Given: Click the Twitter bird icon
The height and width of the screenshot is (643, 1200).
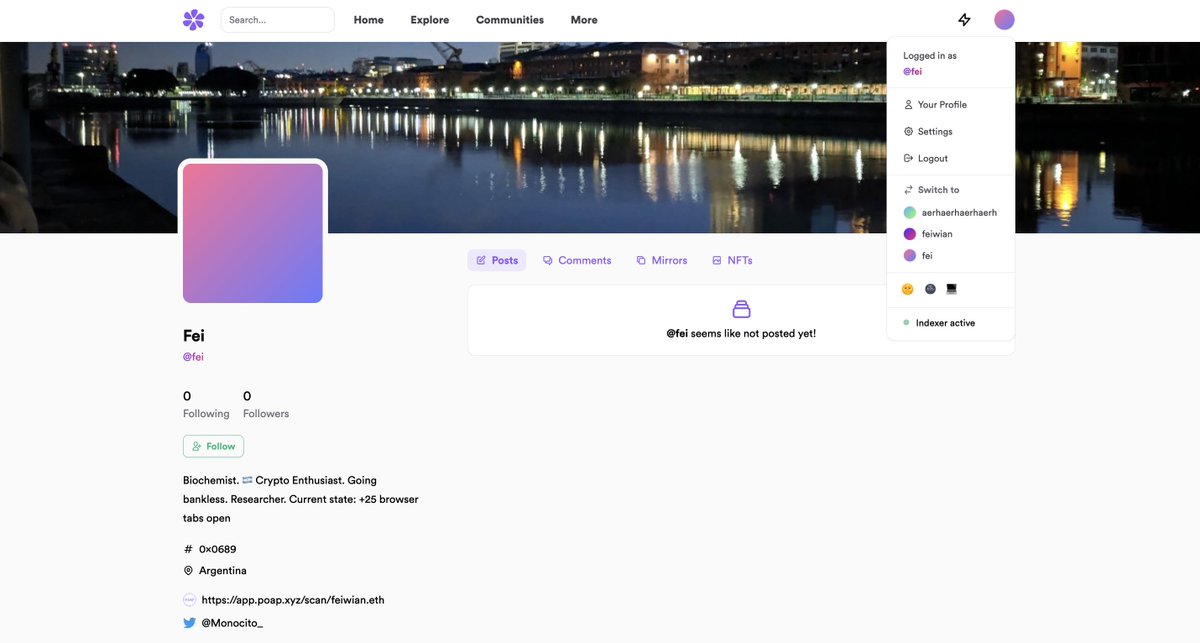Looking at the screenshot, I should [189, 622].
